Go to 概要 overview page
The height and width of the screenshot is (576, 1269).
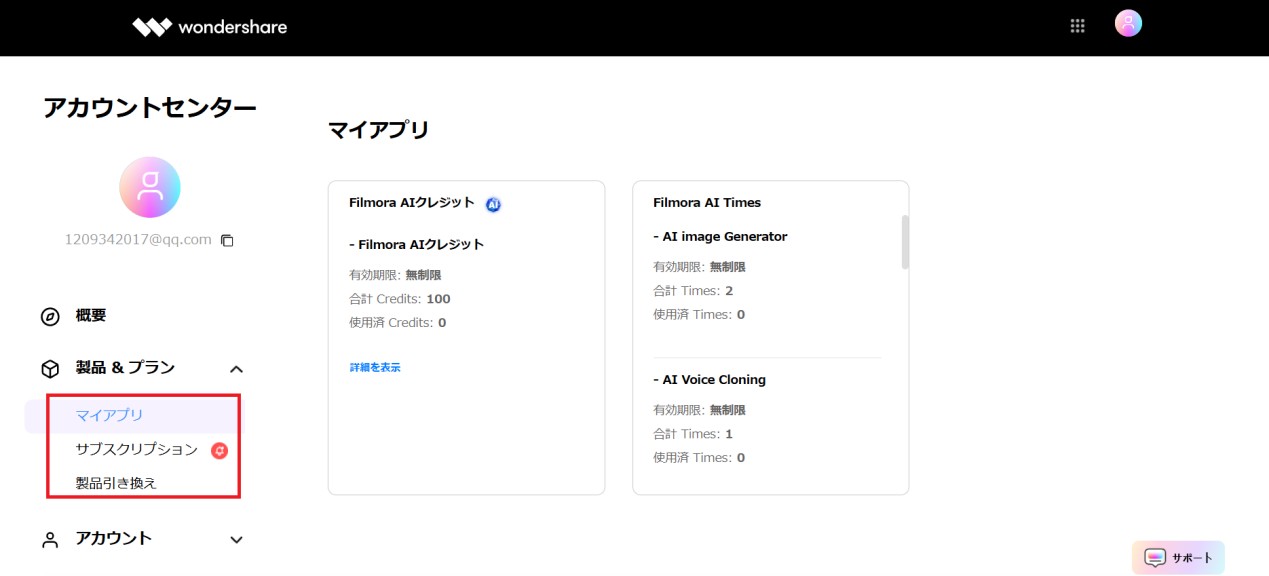click(91, 316)
